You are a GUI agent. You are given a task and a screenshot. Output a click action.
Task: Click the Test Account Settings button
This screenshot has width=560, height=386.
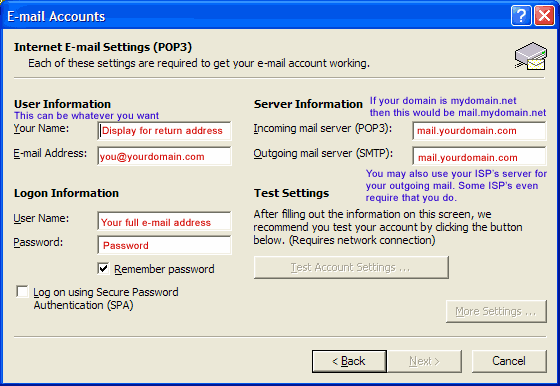point(351,267)
